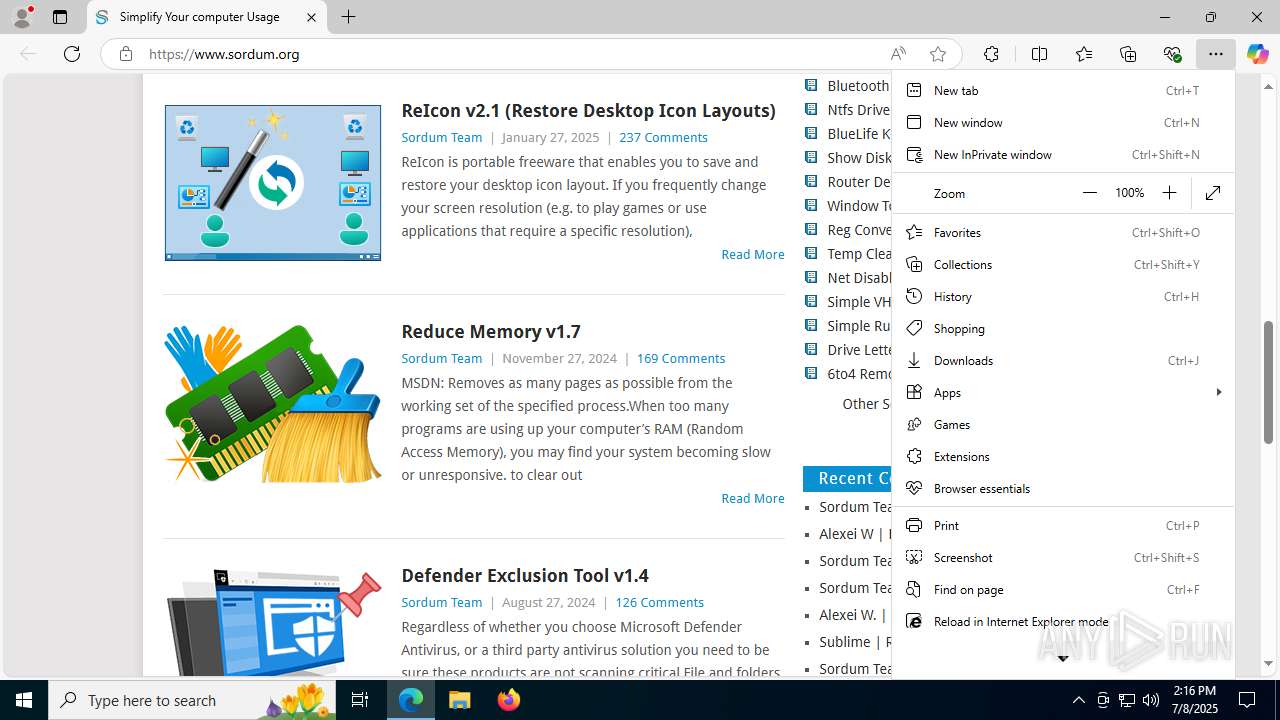The height and width of the screenshot is (720, 1280).
Task: Open Task View on the taskbar
Action: click(x=360, y=700)
